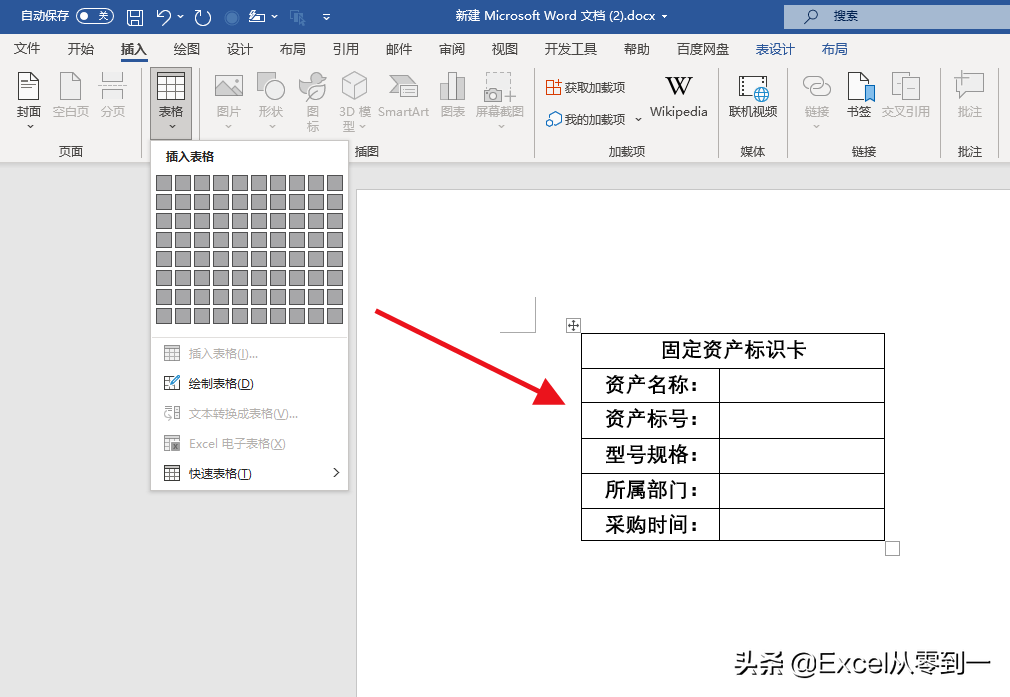Click the table resize handle square
1010x697 pixels.
point(892,549)
